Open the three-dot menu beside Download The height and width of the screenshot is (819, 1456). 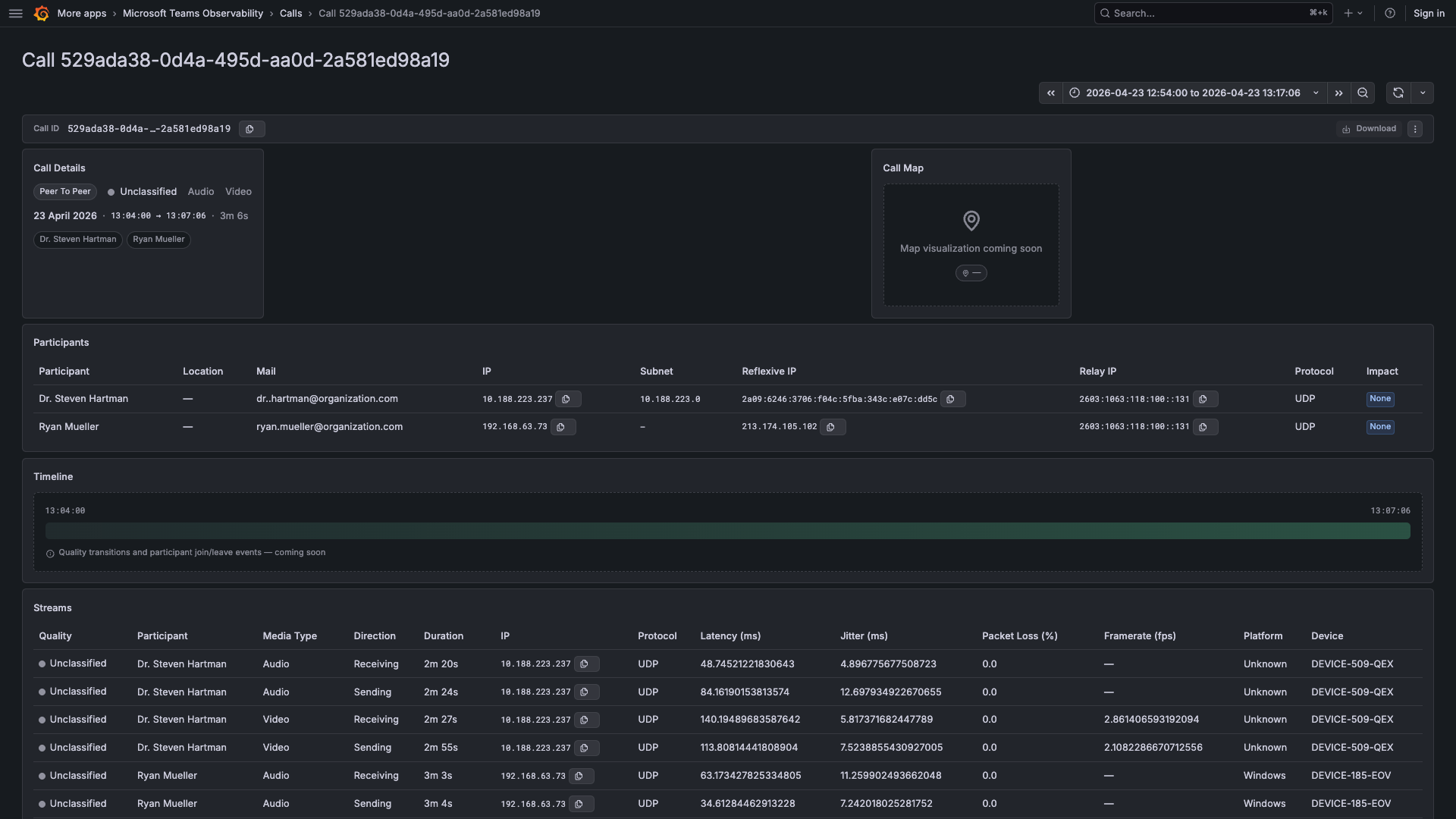tap(1415, 129)
